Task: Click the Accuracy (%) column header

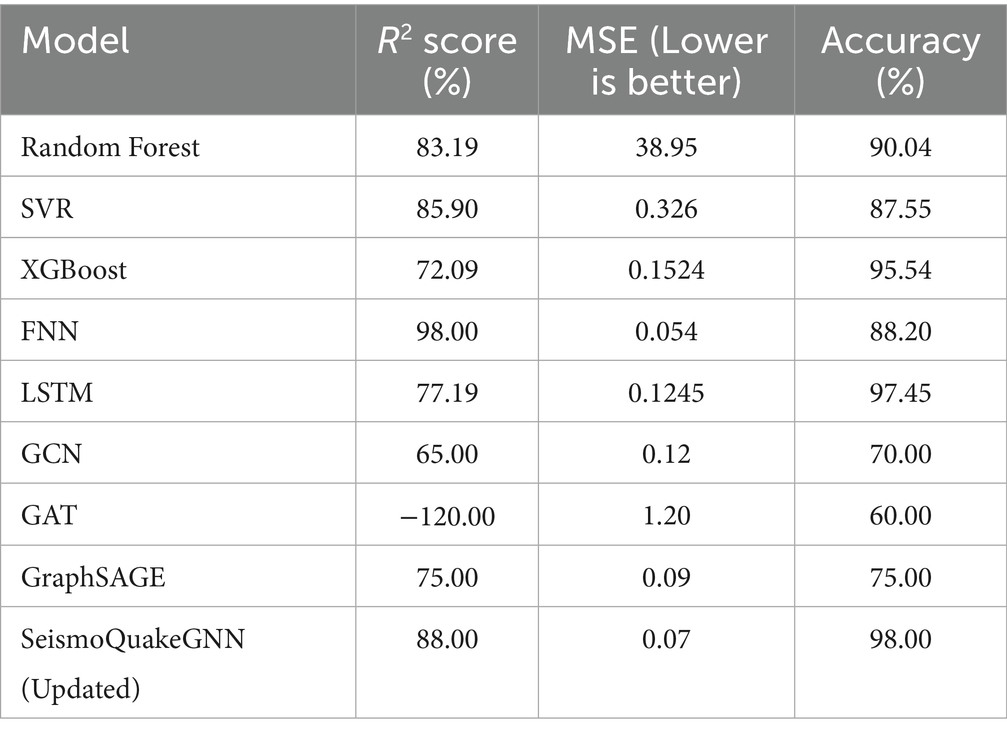Action: click(900, 58)
